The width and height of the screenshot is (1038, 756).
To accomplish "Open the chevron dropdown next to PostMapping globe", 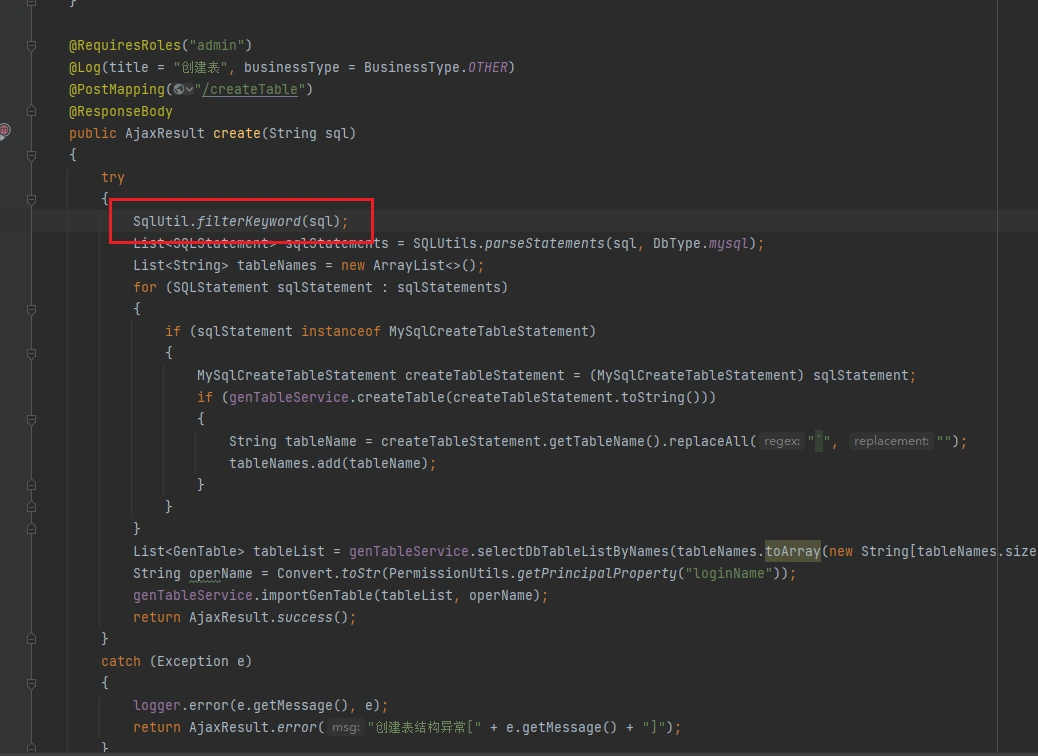I will (189, 90).
